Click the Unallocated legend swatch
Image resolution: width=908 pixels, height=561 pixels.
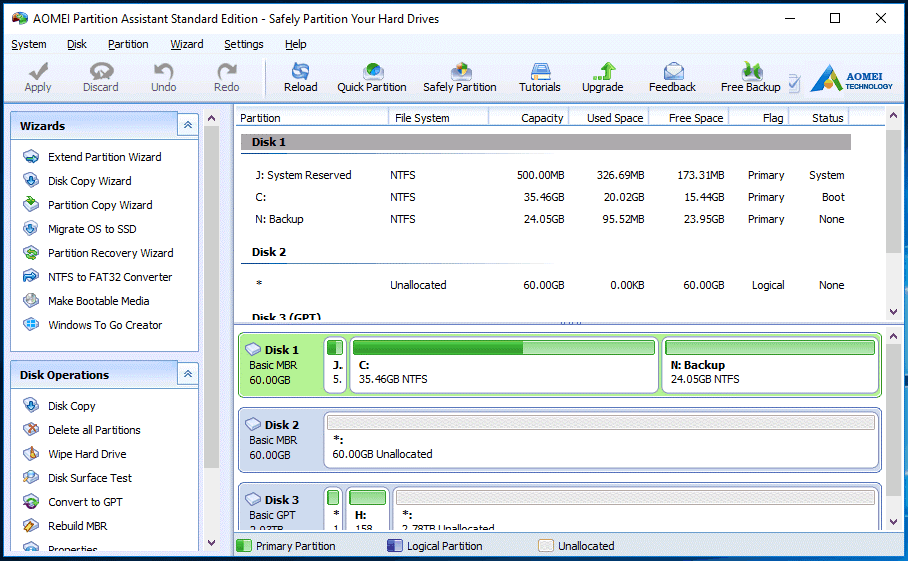[545, 545]
